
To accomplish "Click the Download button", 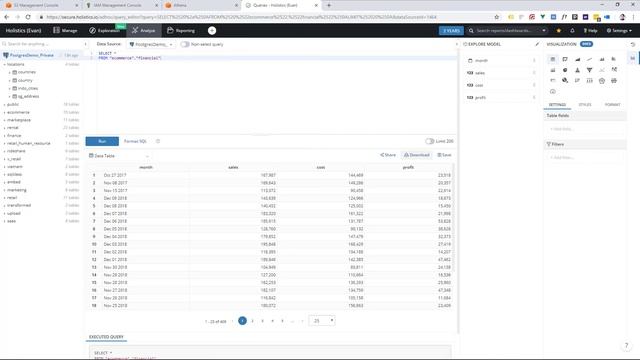I will coord(417,155).
